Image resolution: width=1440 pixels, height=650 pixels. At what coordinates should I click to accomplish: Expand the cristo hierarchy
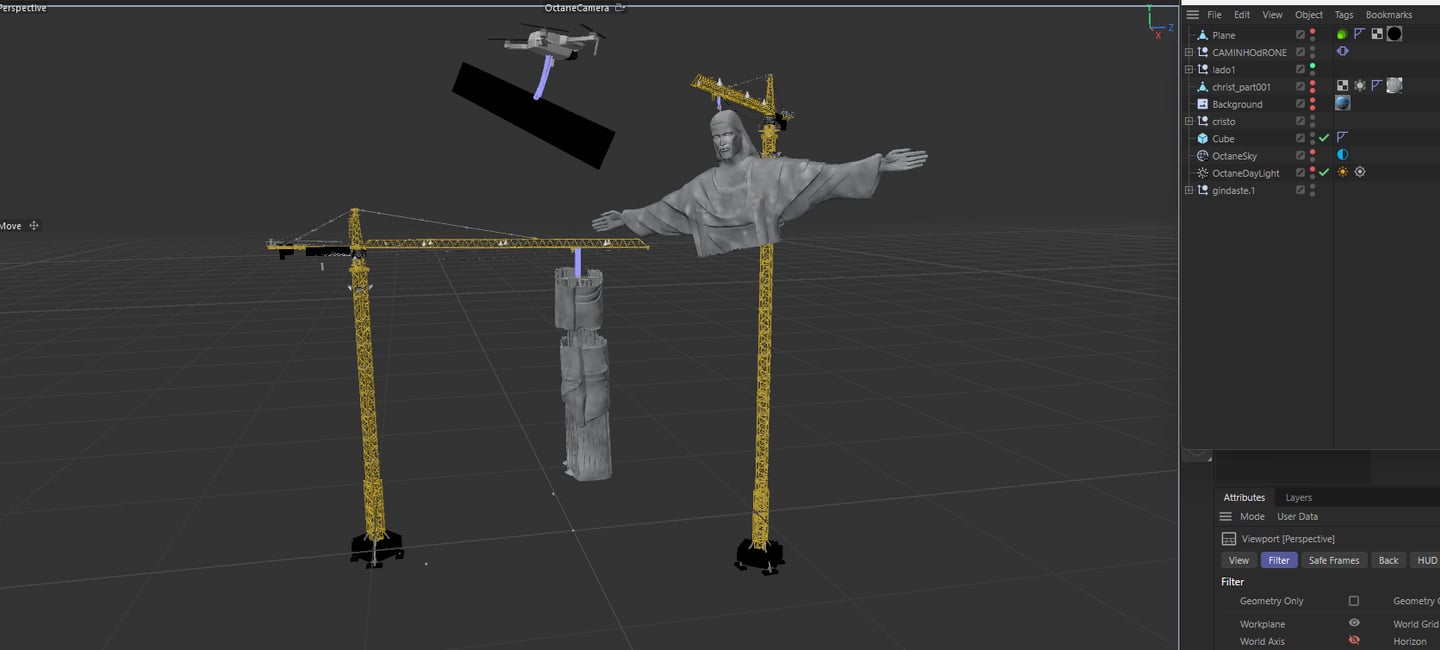pos(1189,121)
